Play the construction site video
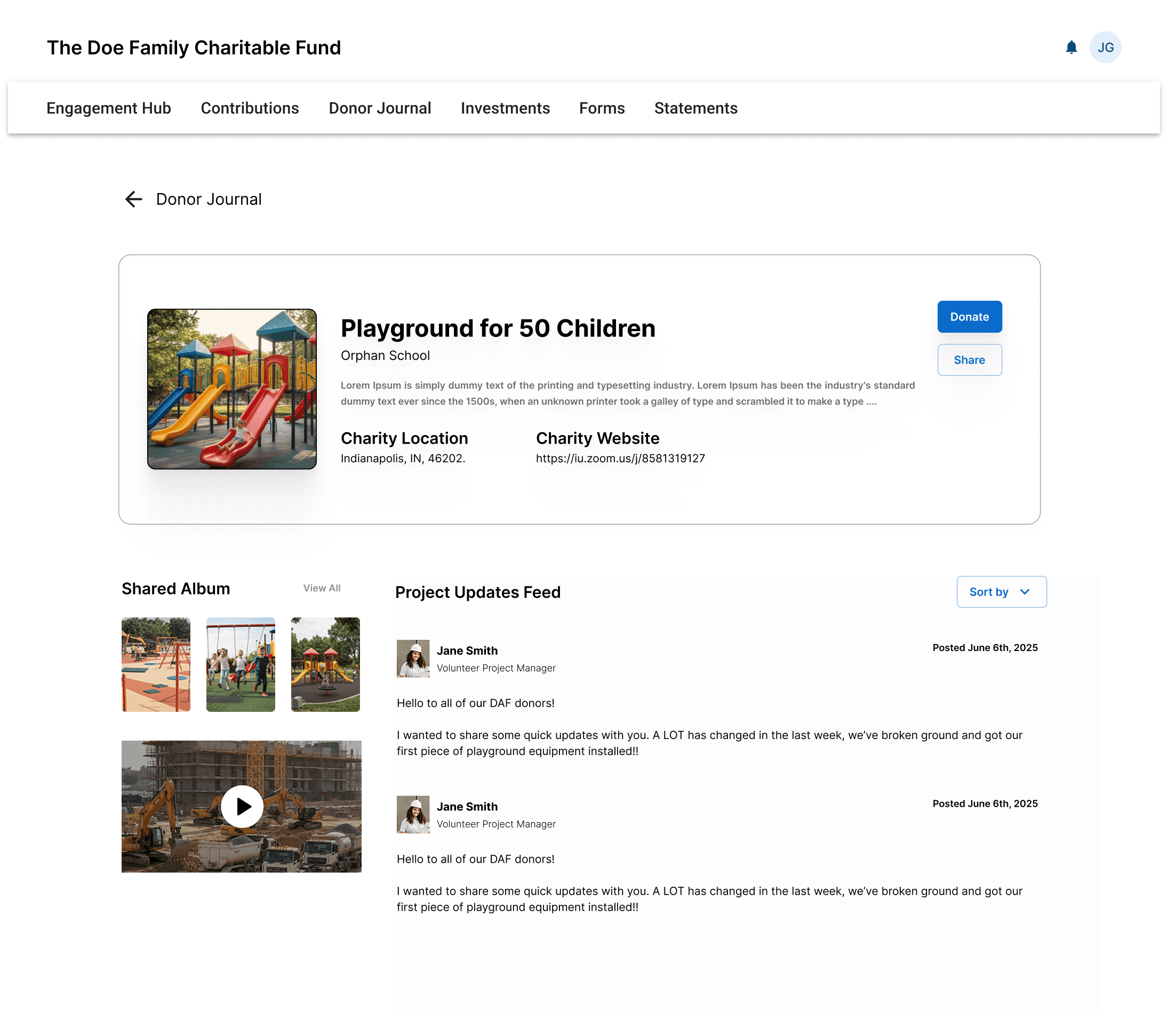The width and height of the screenshot is (1168, 1036). 242,806
